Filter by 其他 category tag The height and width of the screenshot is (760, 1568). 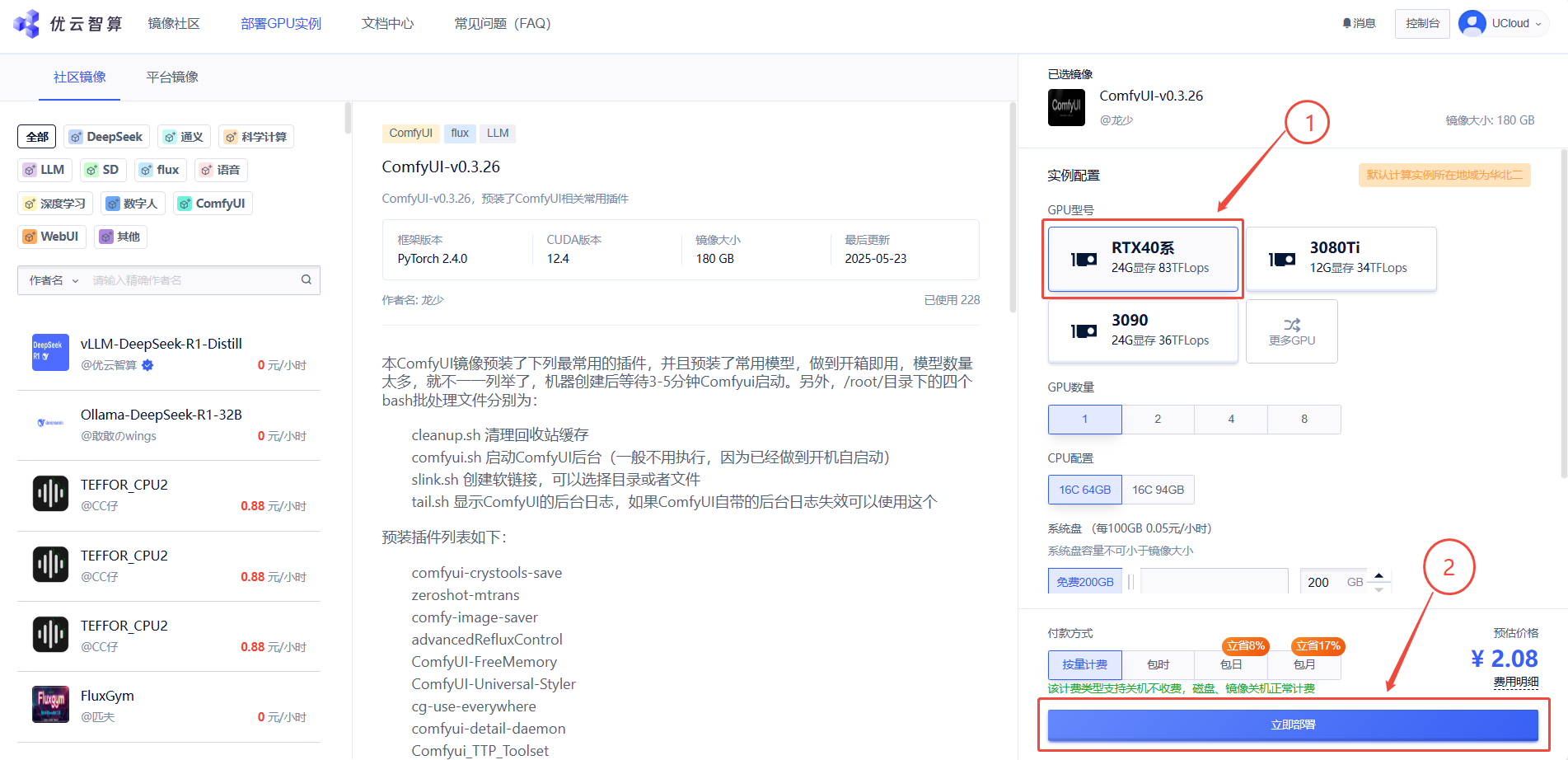point(120,237)
